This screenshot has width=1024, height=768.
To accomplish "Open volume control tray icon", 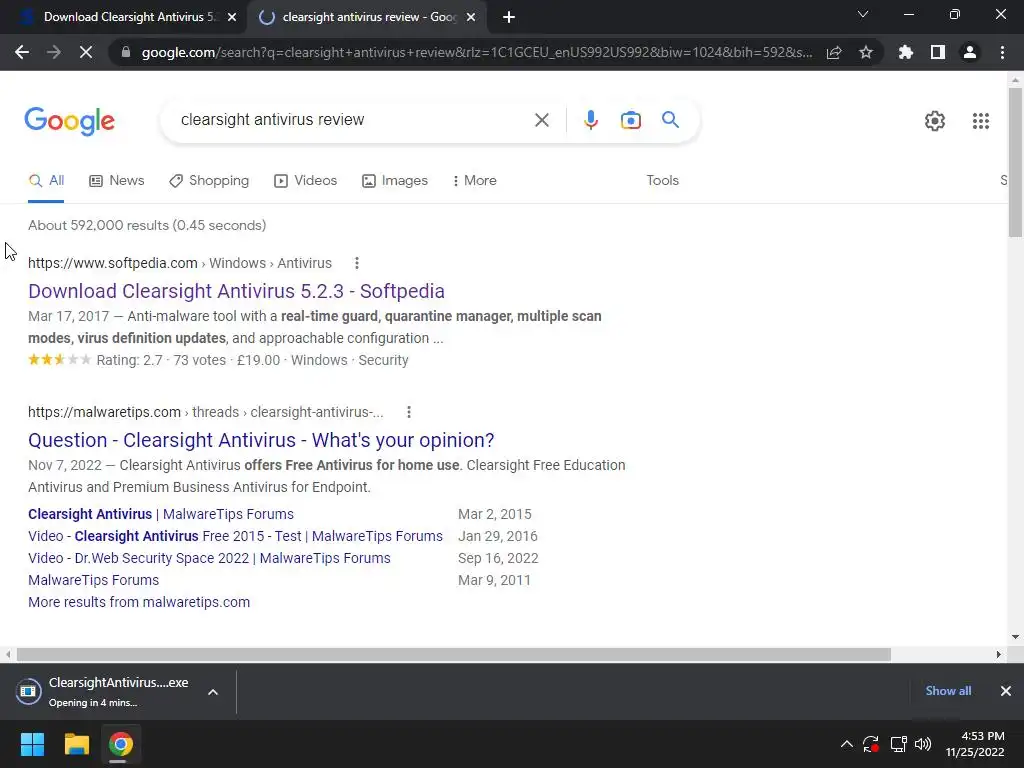I will 923,744.
